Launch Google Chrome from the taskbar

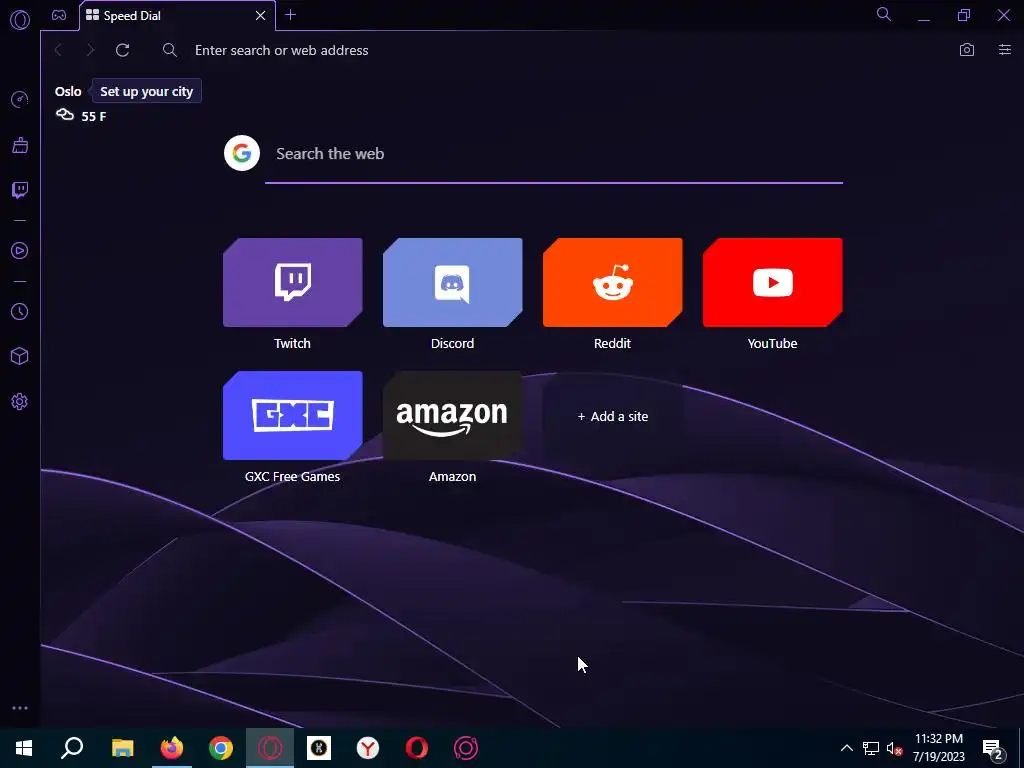221,748
